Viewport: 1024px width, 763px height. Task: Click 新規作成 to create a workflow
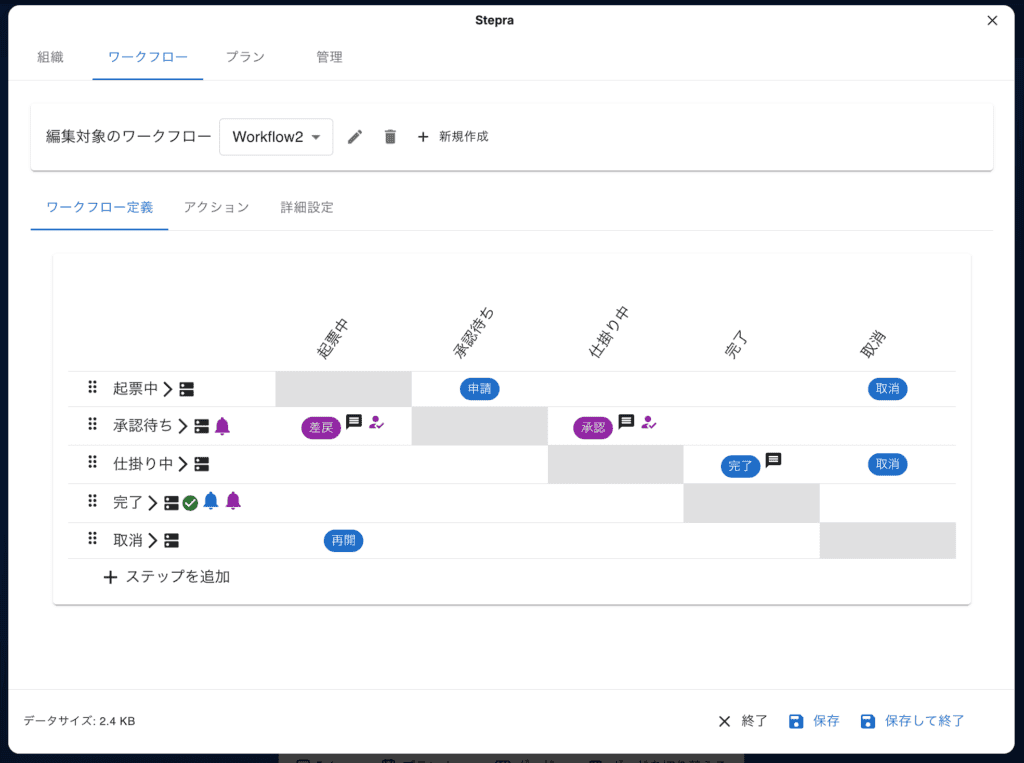453,137
